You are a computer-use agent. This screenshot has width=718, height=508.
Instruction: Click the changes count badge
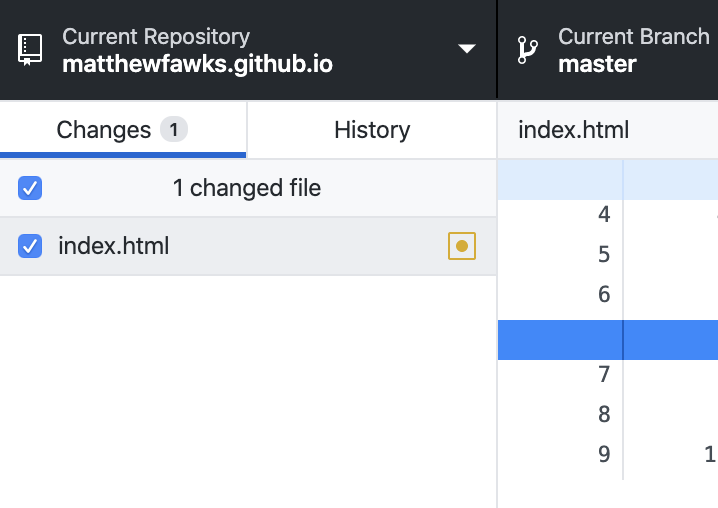[x=174, y=130]
